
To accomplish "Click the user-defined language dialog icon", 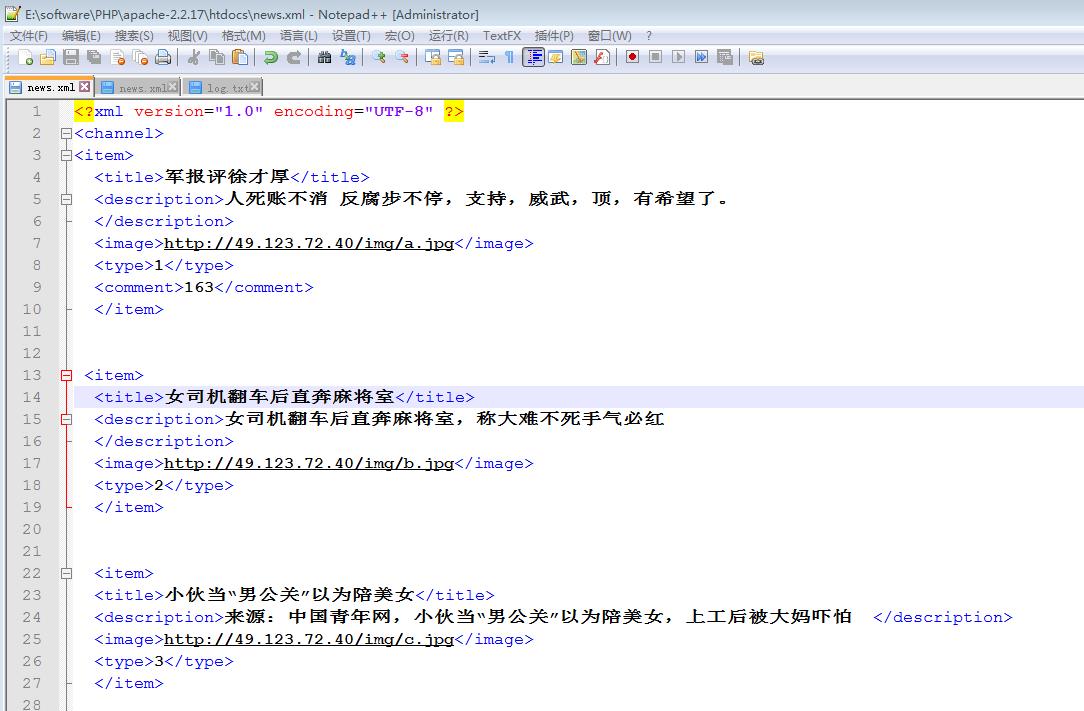I will tap(556, 57).
